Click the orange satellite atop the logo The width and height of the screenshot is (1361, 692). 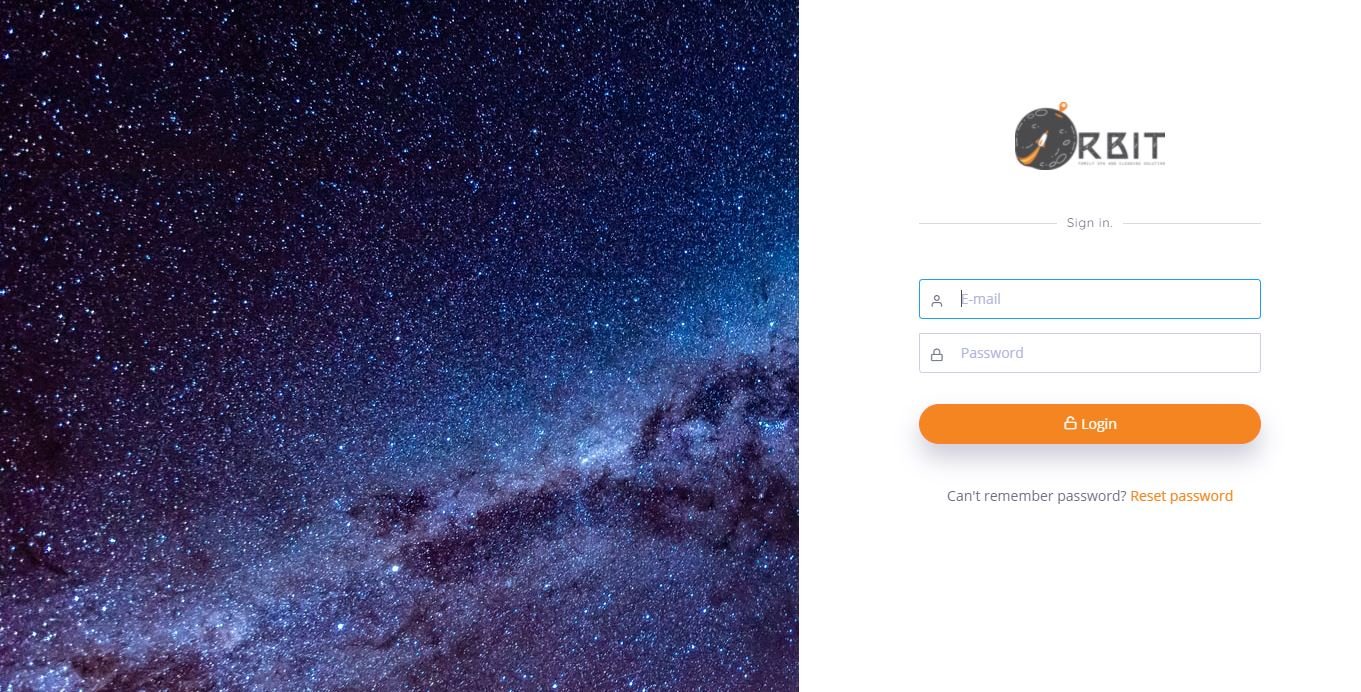(1062, 105)
